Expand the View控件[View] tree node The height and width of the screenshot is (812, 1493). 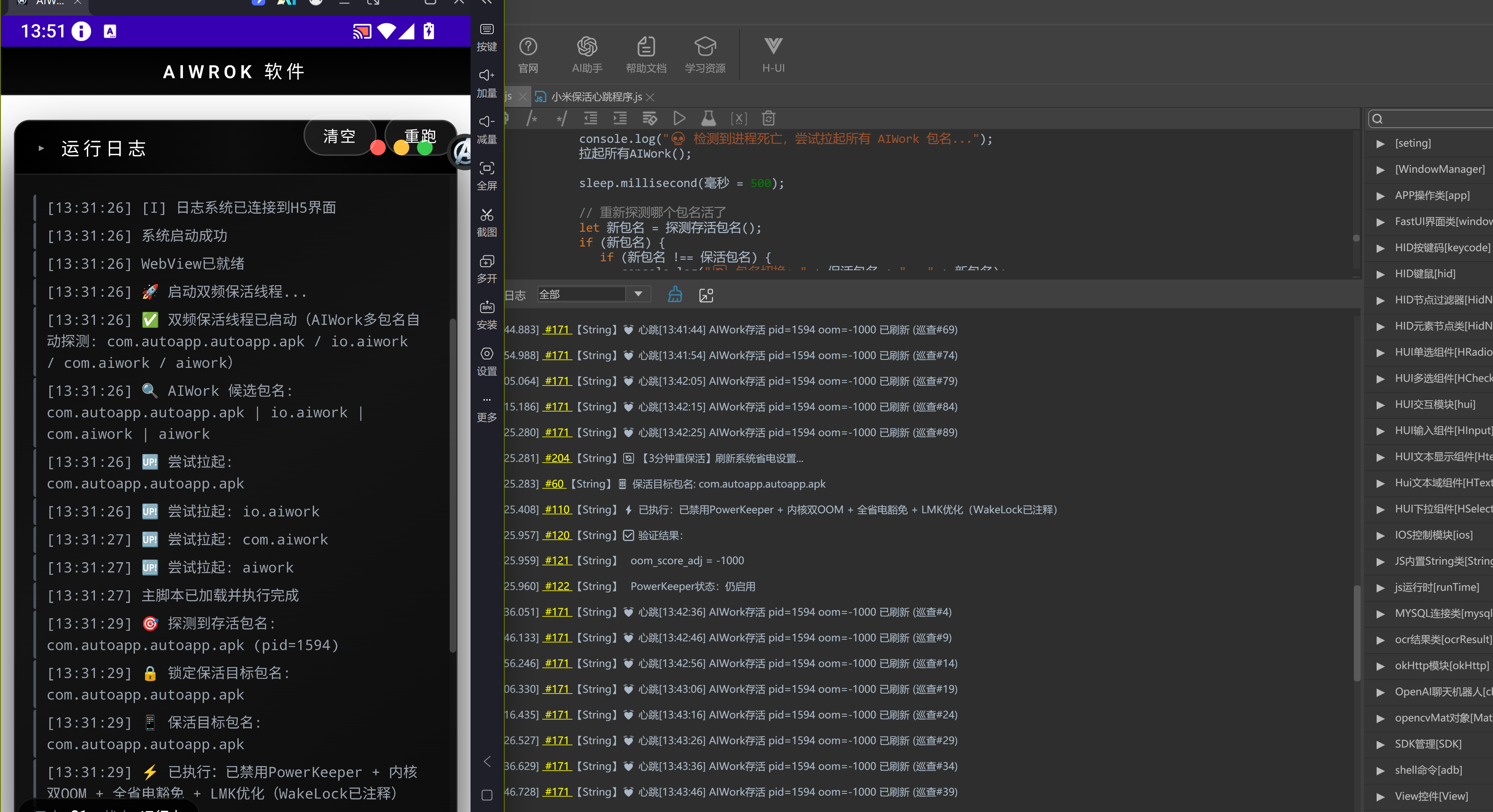(x=1380, y=796)
